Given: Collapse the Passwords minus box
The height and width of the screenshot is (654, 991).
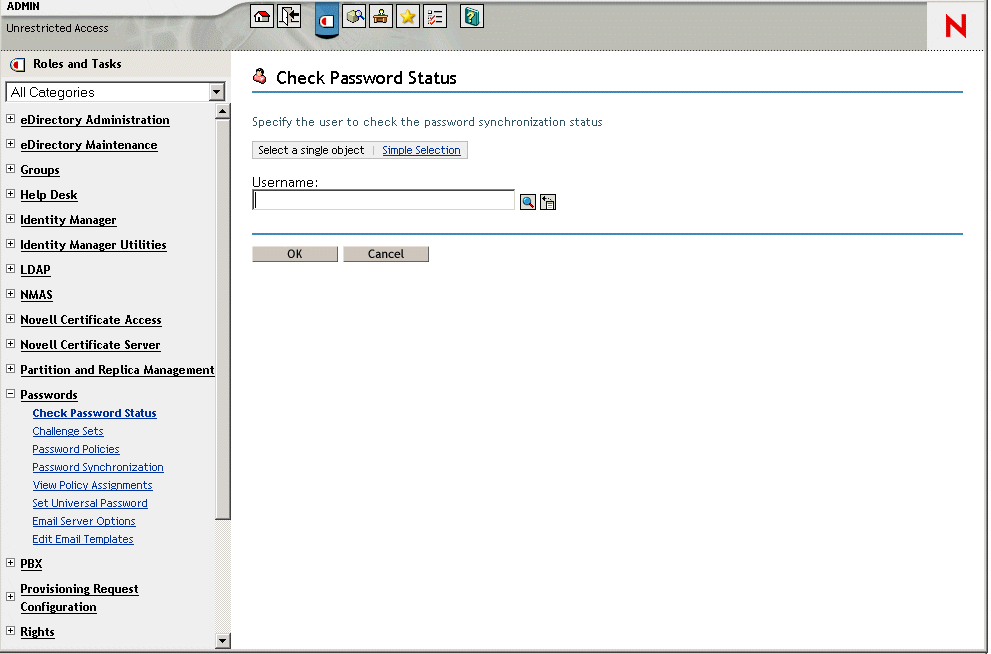Looking at the screenshot, I should point(10,394).
